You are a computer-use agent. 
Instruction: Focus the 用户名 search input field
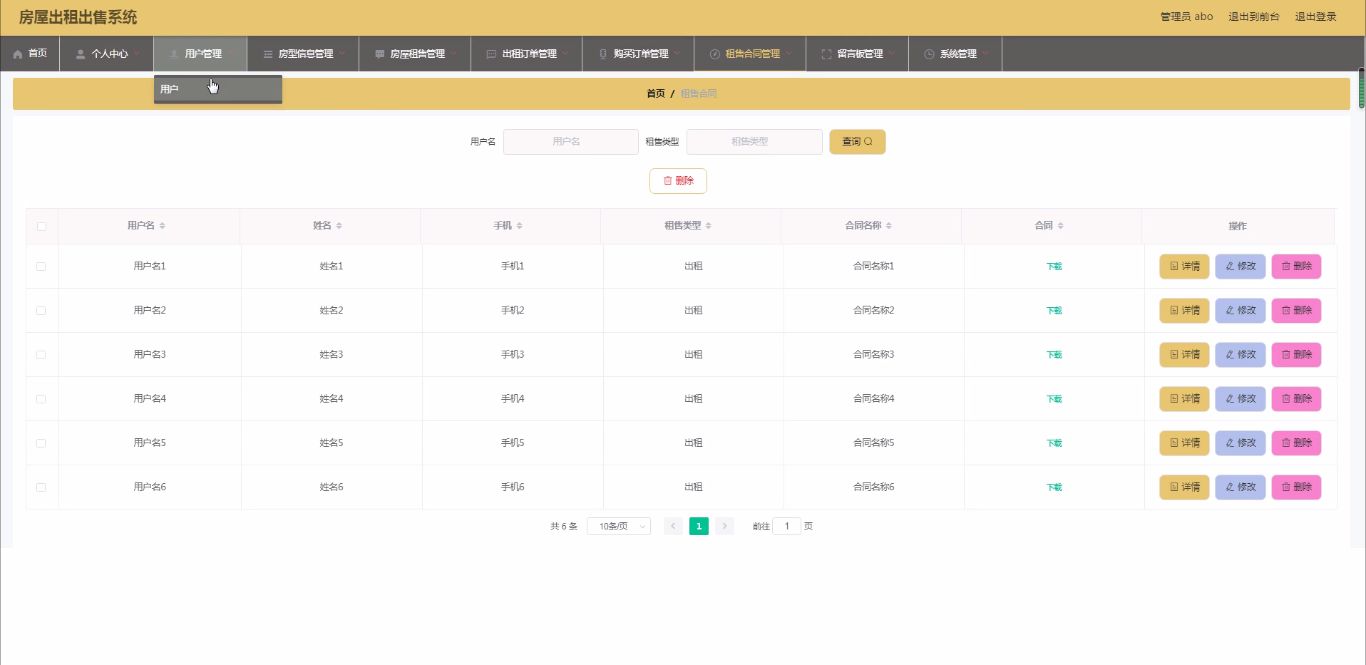point(570,142)
